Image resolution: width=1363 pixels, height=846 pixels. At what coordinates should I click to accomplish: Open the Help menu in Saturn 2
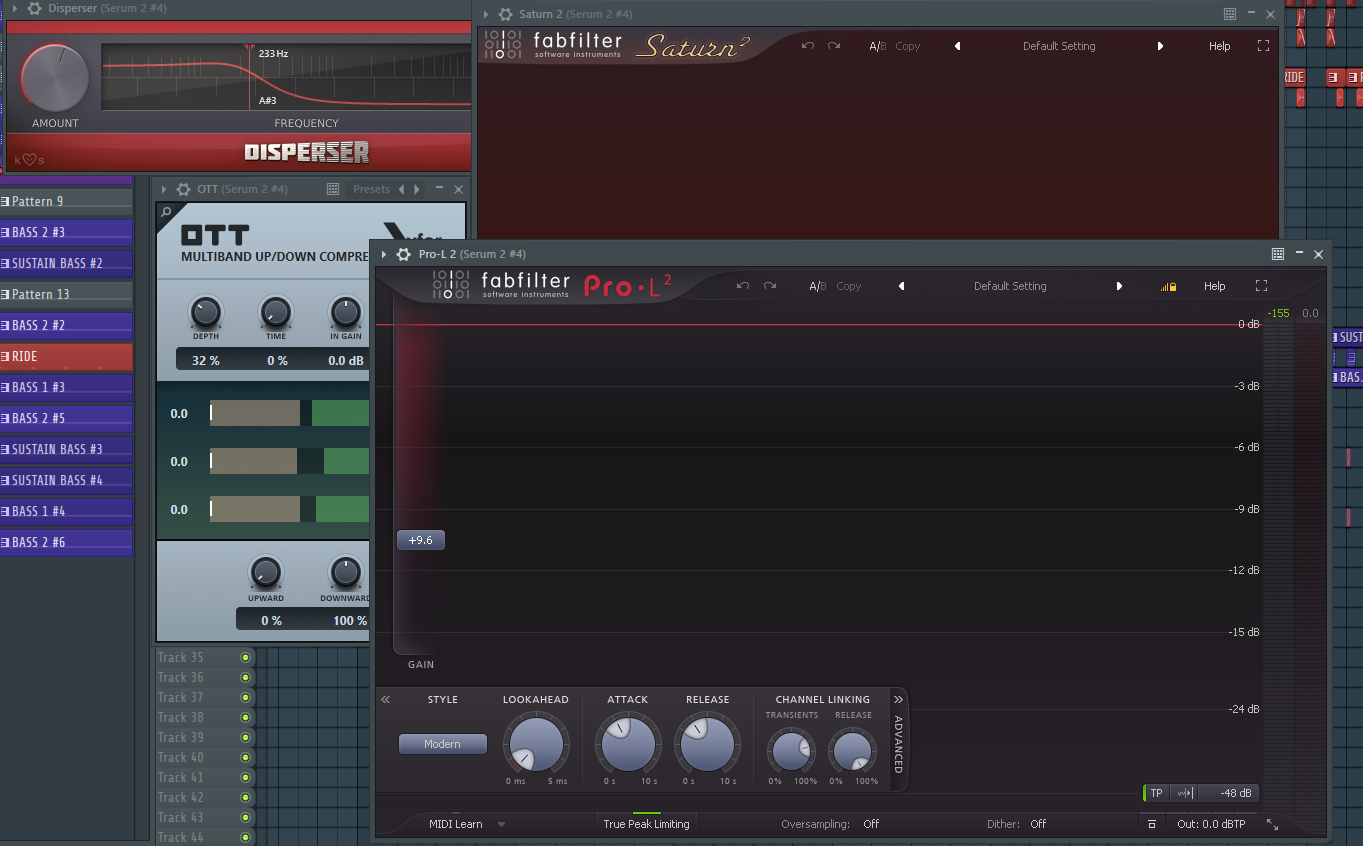pyautogui.click(x=1219, y=46)
